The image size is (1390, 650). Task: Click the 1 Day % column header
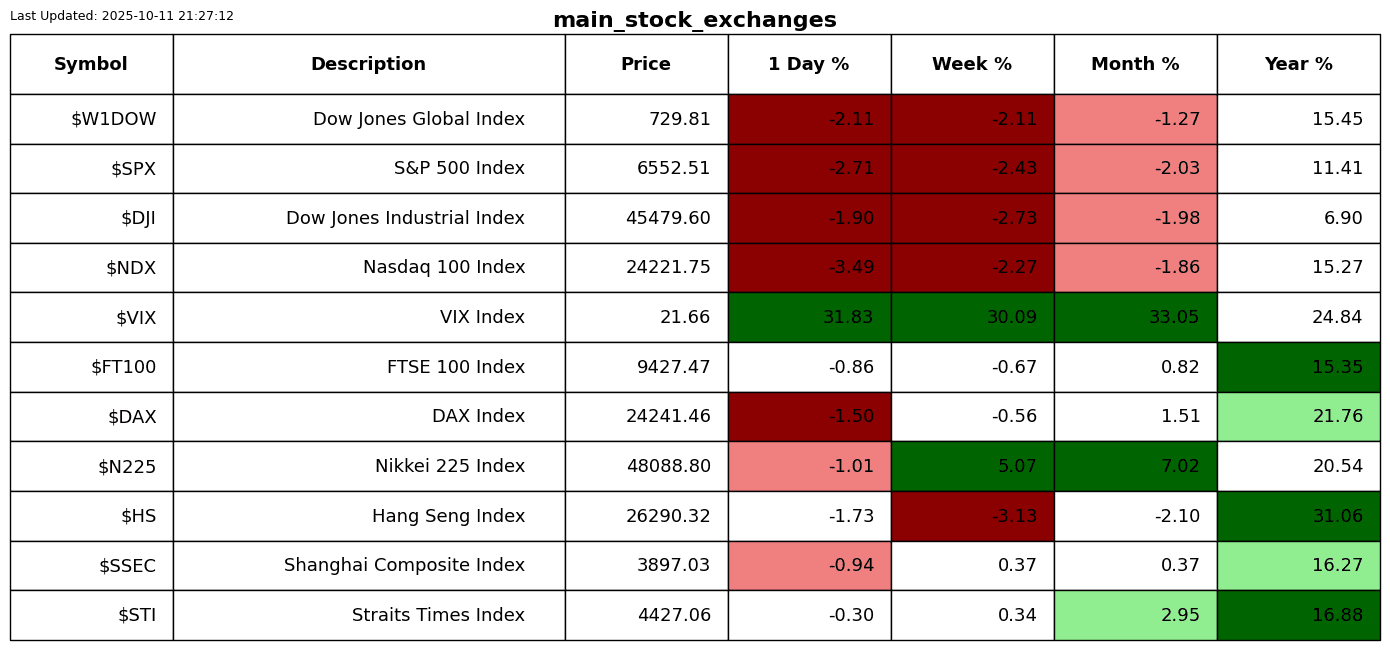click(x=809, y=65)
